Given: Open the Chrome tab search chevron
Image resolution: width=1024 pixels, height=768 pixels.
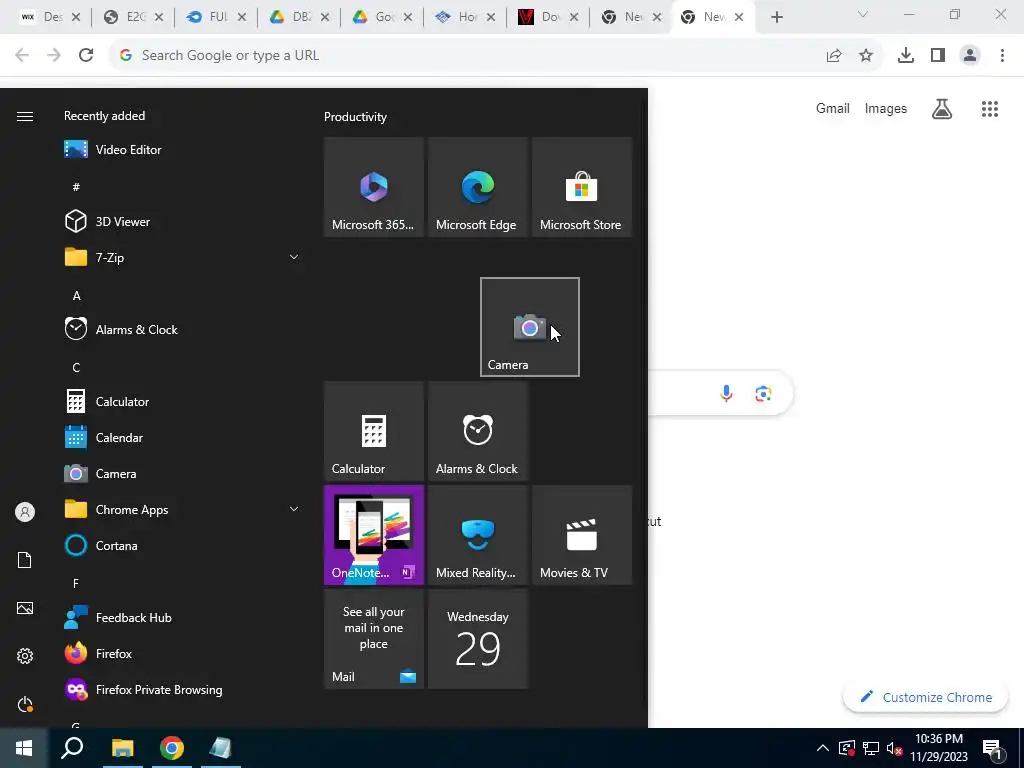Looking at the screenshot, I should [x=863, y=15].
